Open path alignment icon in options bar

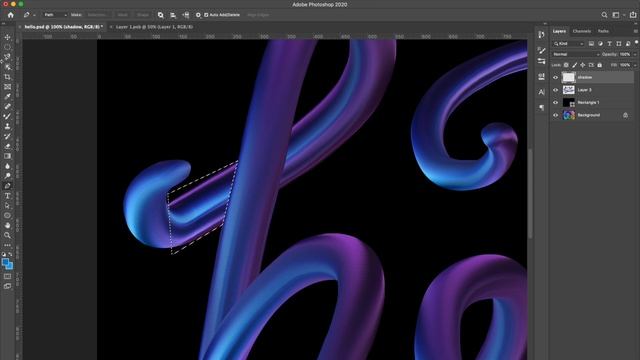(173, 15)
